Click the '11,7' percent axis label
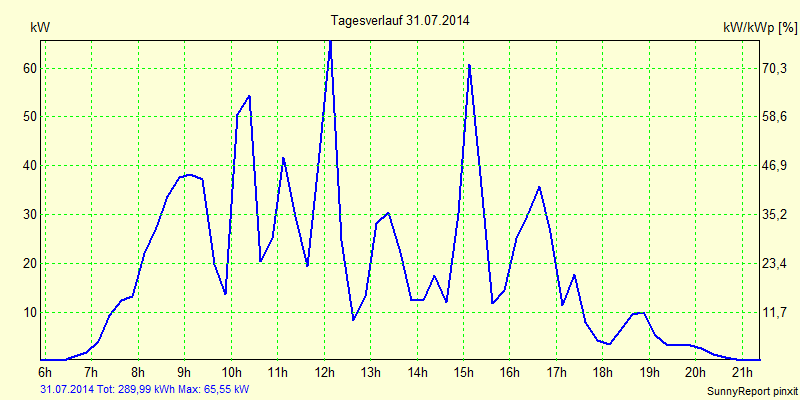The width and height of the screenshot is (800, 400). (x=777, y=312)
